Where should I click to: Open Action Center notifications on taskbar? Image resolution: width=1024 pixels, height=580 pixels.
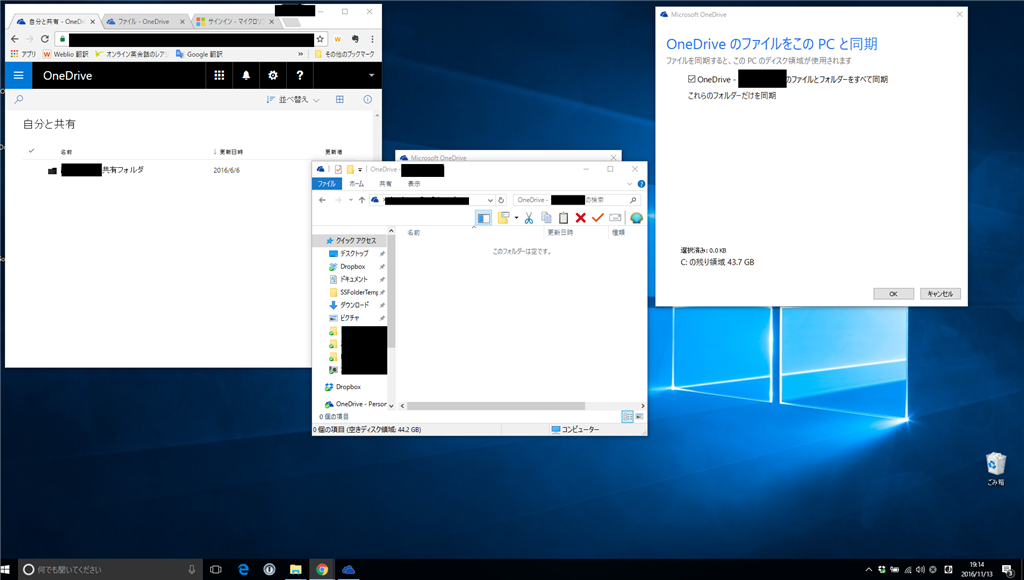pyautogui.click(x=1008, y=570)
